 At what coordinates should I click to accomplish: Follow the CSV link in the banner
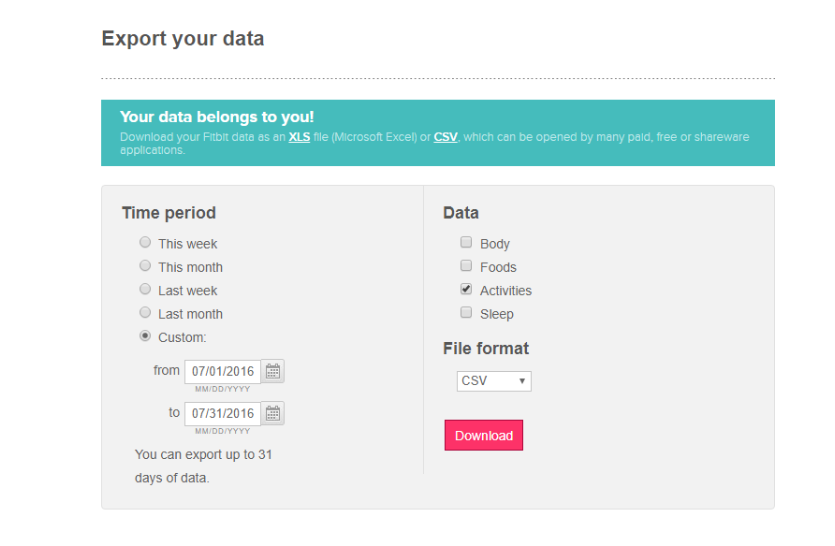point(445,137)
